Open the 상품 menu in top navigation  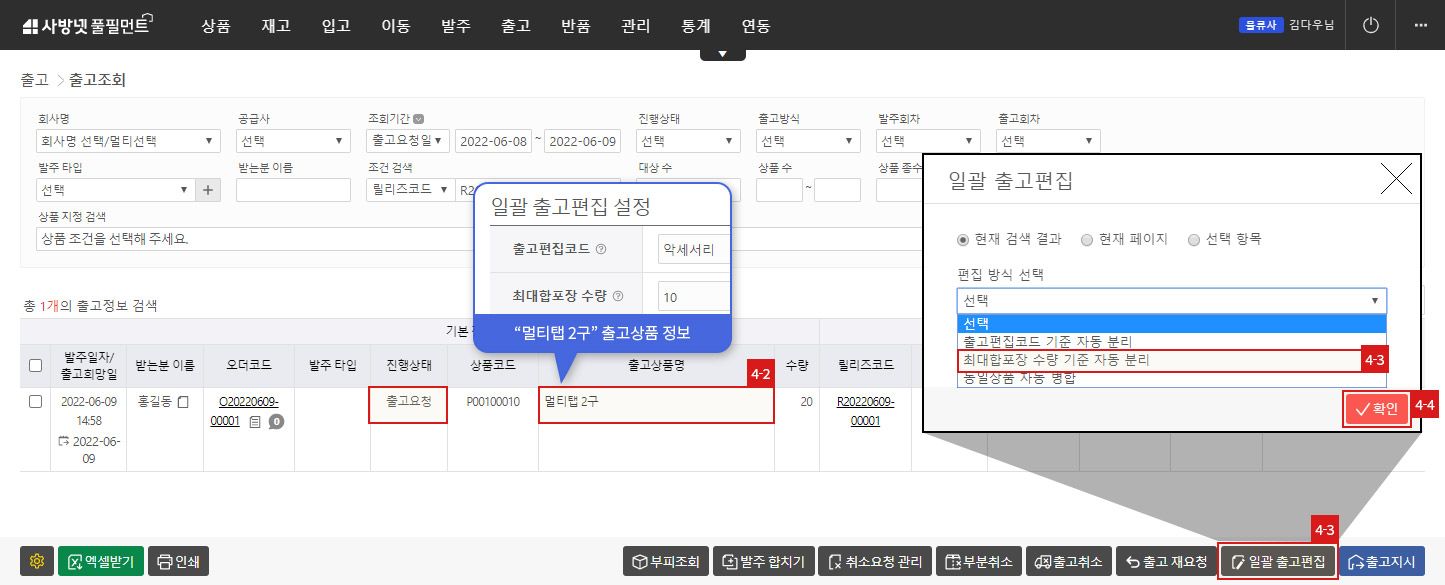coord(216,25)
